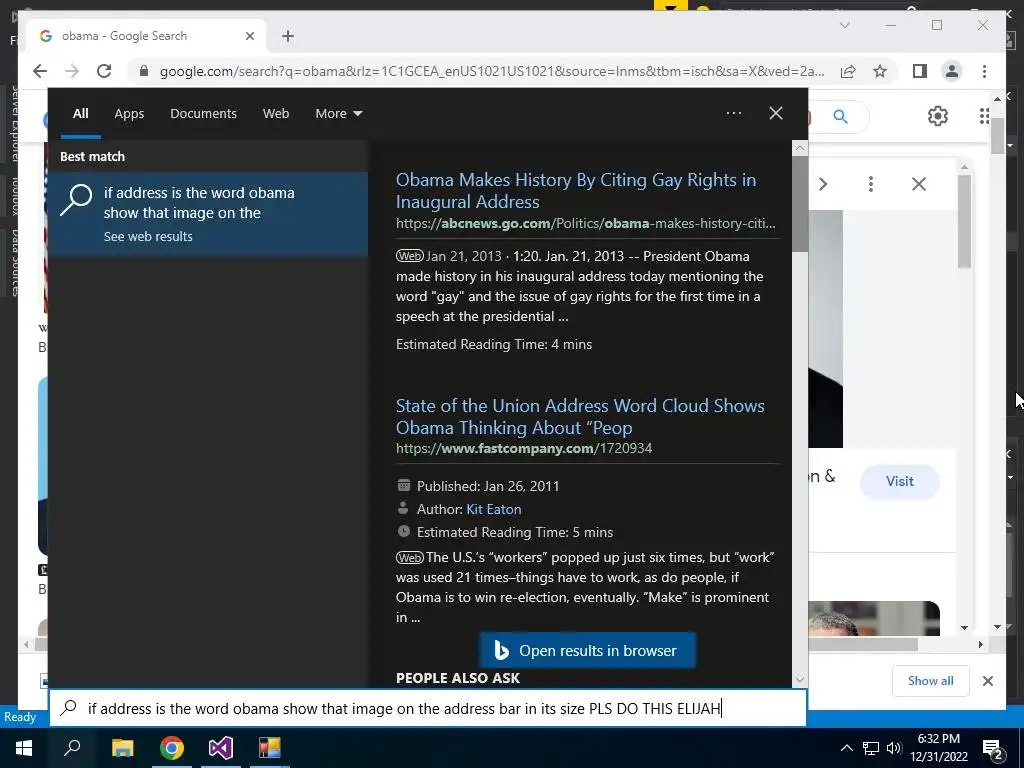Click the network tray icon
The image size is (1024, 768).
click(870, 748)
